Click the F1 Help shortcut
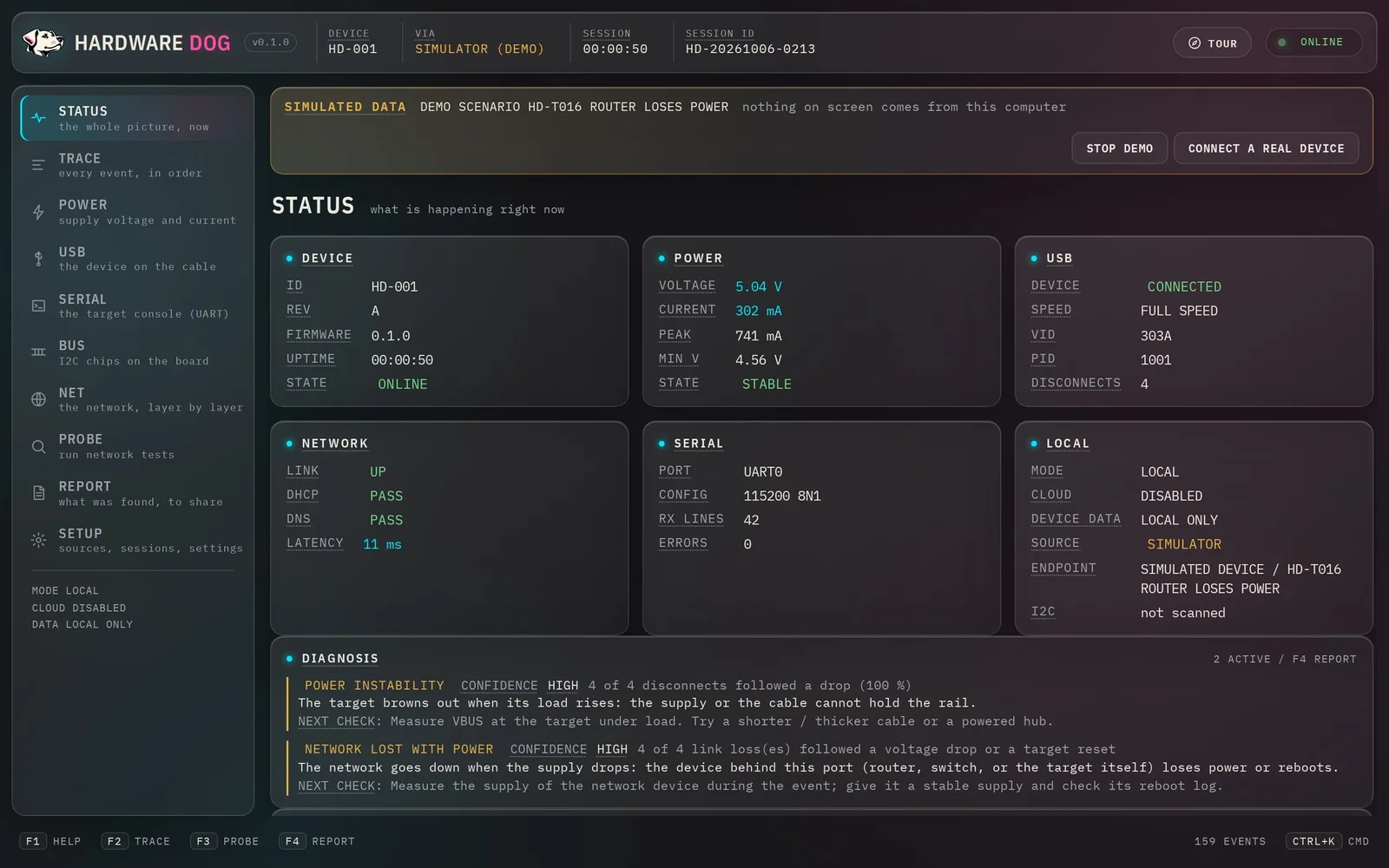The image size is (1389, 868). (50, 841)
